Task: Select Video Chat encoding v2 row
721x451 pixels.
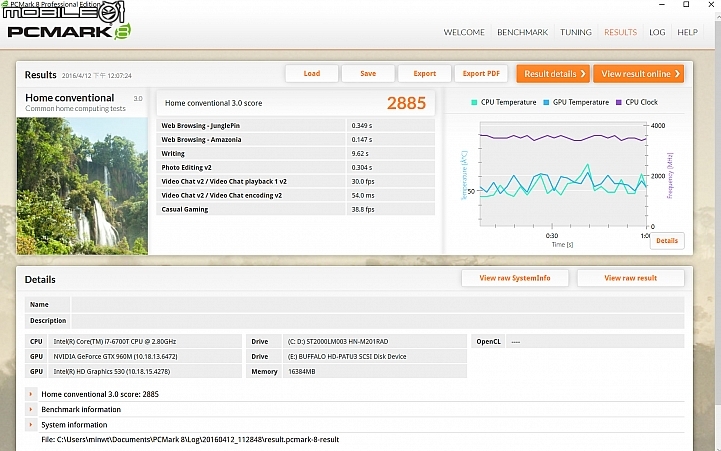Action: 296,195
